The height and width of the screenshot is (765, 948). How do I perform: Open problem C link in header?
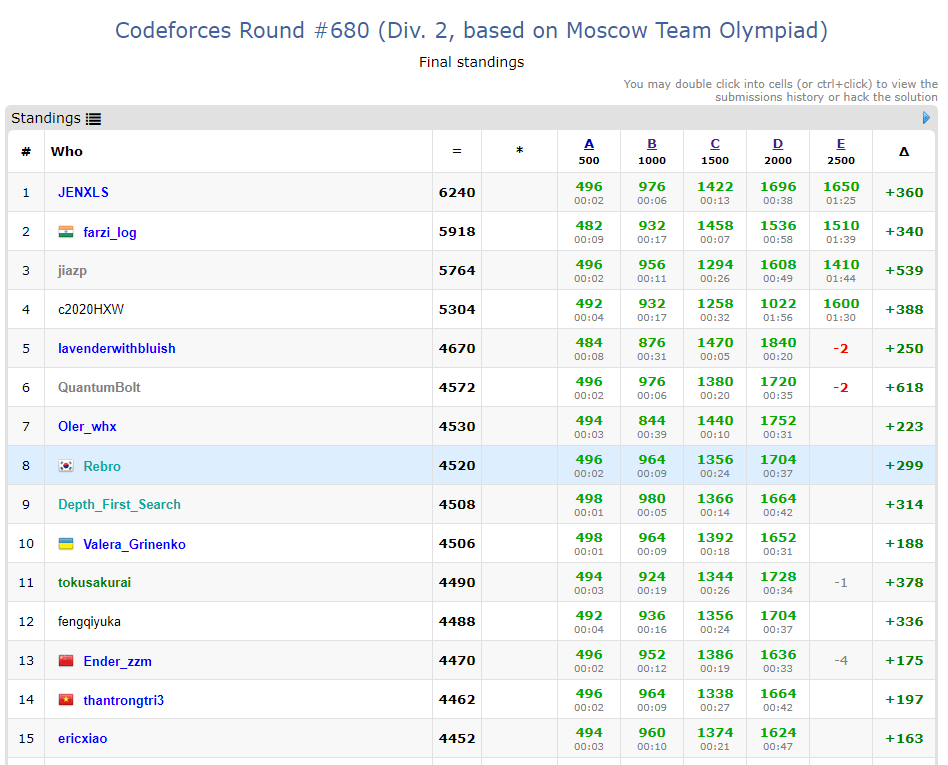pos(715,144)
